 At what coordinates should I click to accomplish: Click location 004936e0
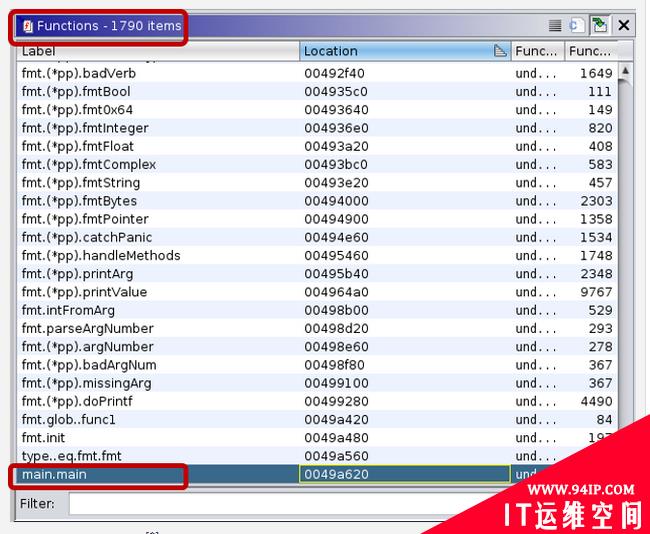(x=336, y=128)
